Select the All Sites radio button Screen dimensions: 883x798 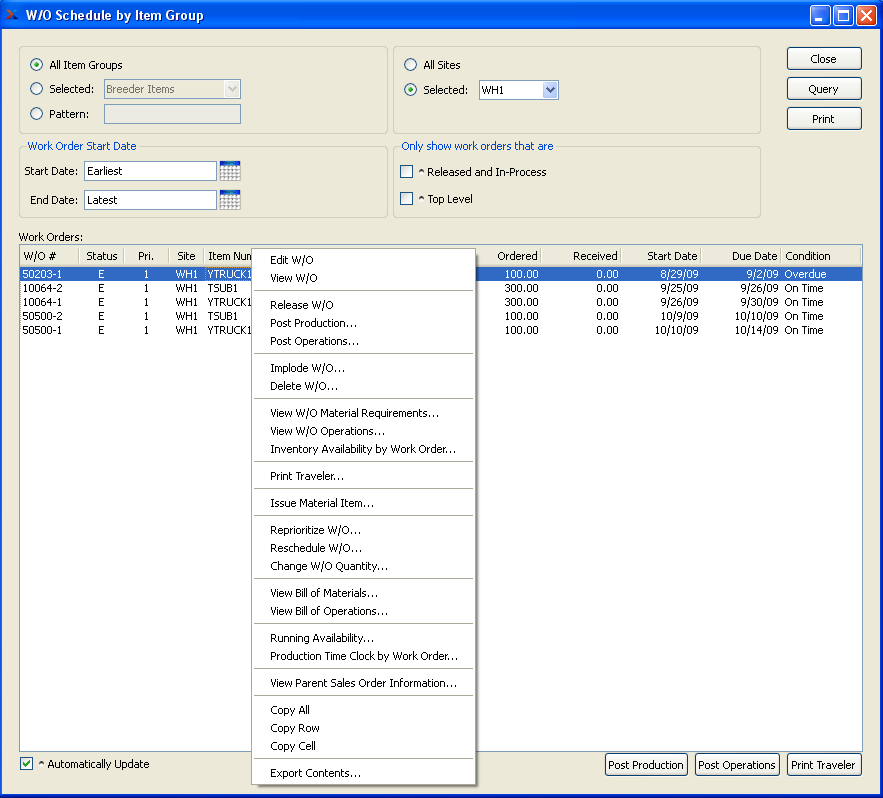tap(411, 65)
